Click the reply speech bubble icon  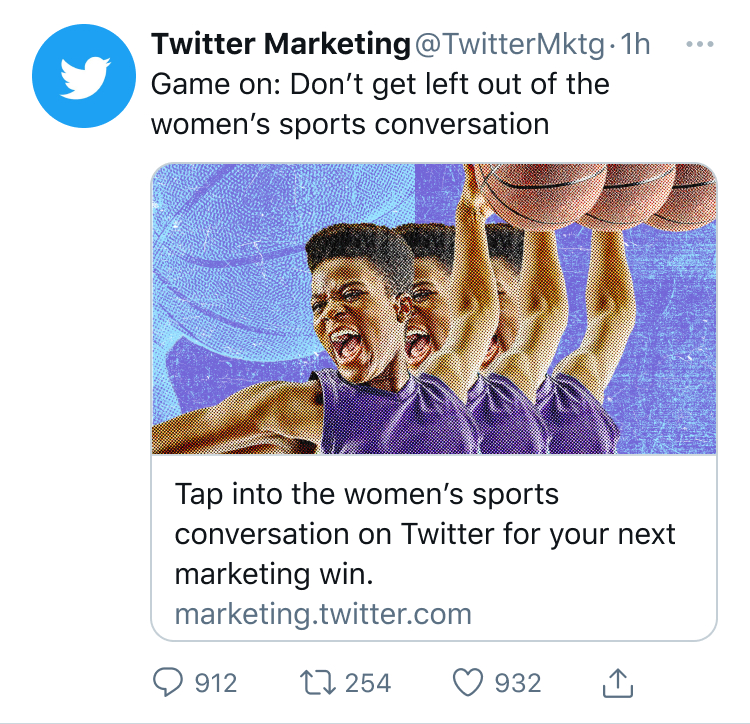(x=167, y=683)
